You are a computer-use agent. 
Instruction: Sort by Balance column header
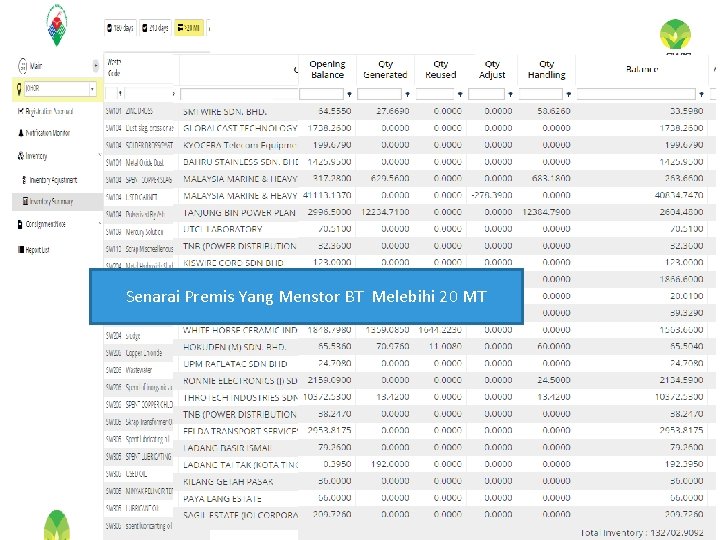(x=642, y=69)
